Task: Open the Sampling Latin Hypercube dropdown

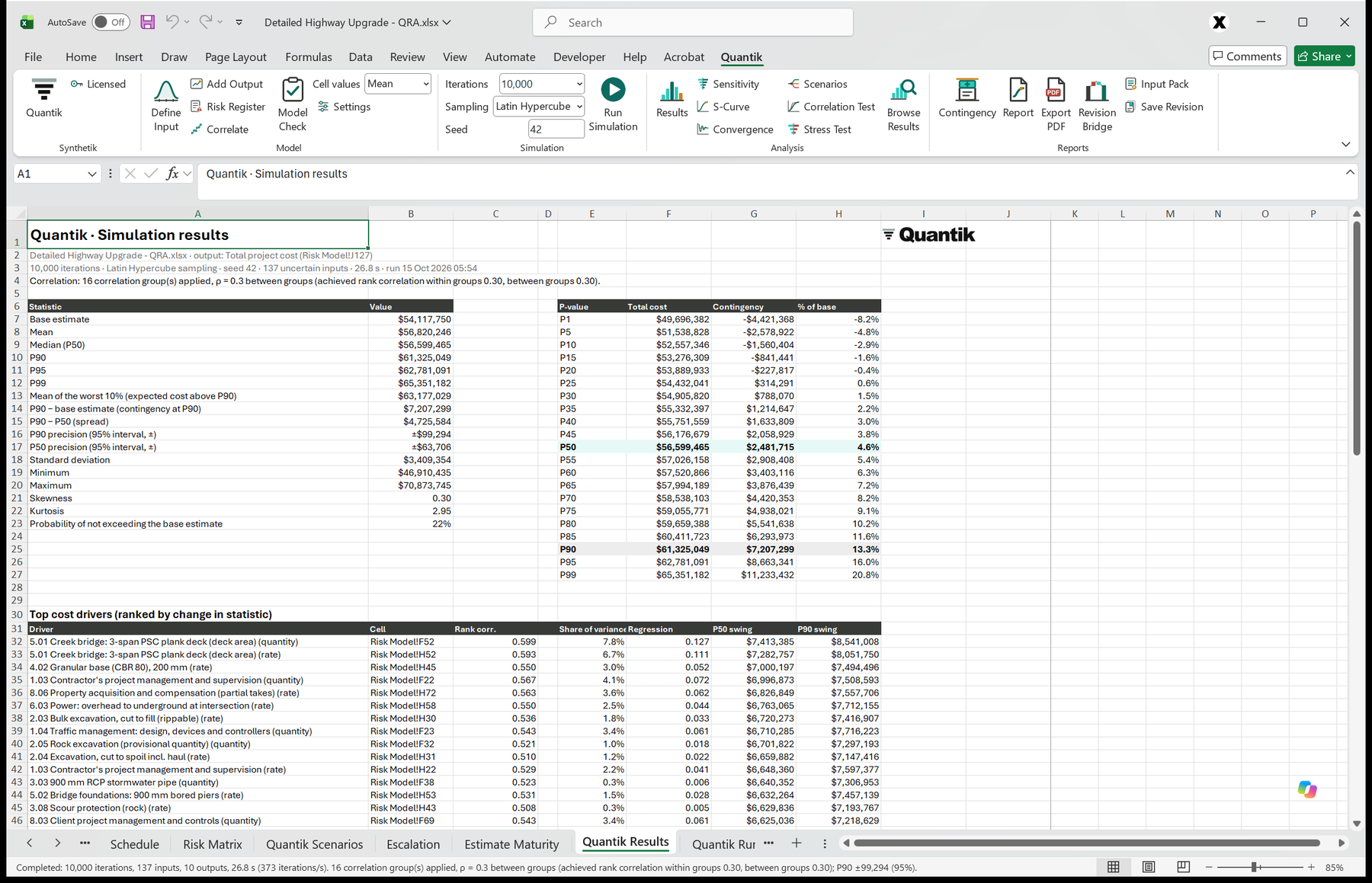Action: [x=539, y=107]
